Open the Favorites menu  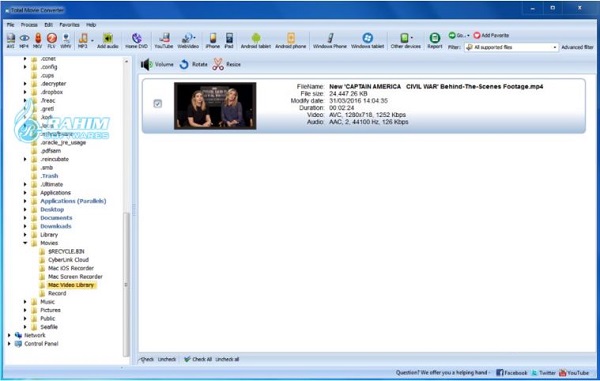point(69,24)
